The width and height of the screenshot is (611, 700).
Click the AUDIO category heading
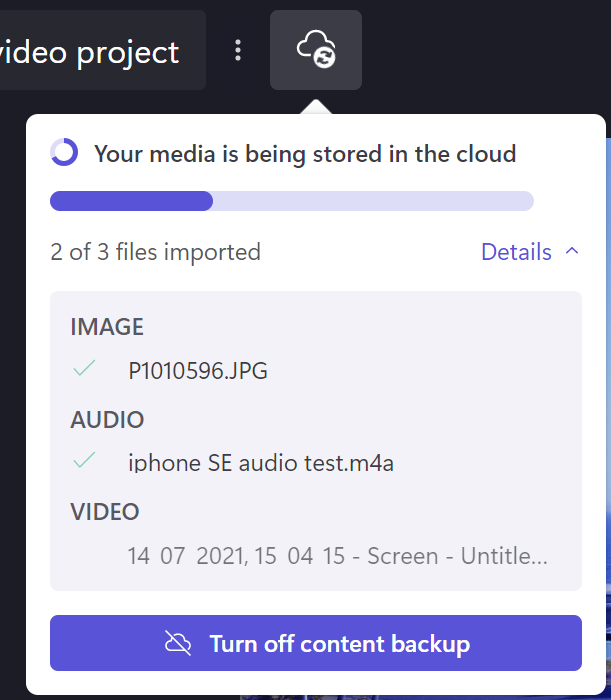click(107, 420)
